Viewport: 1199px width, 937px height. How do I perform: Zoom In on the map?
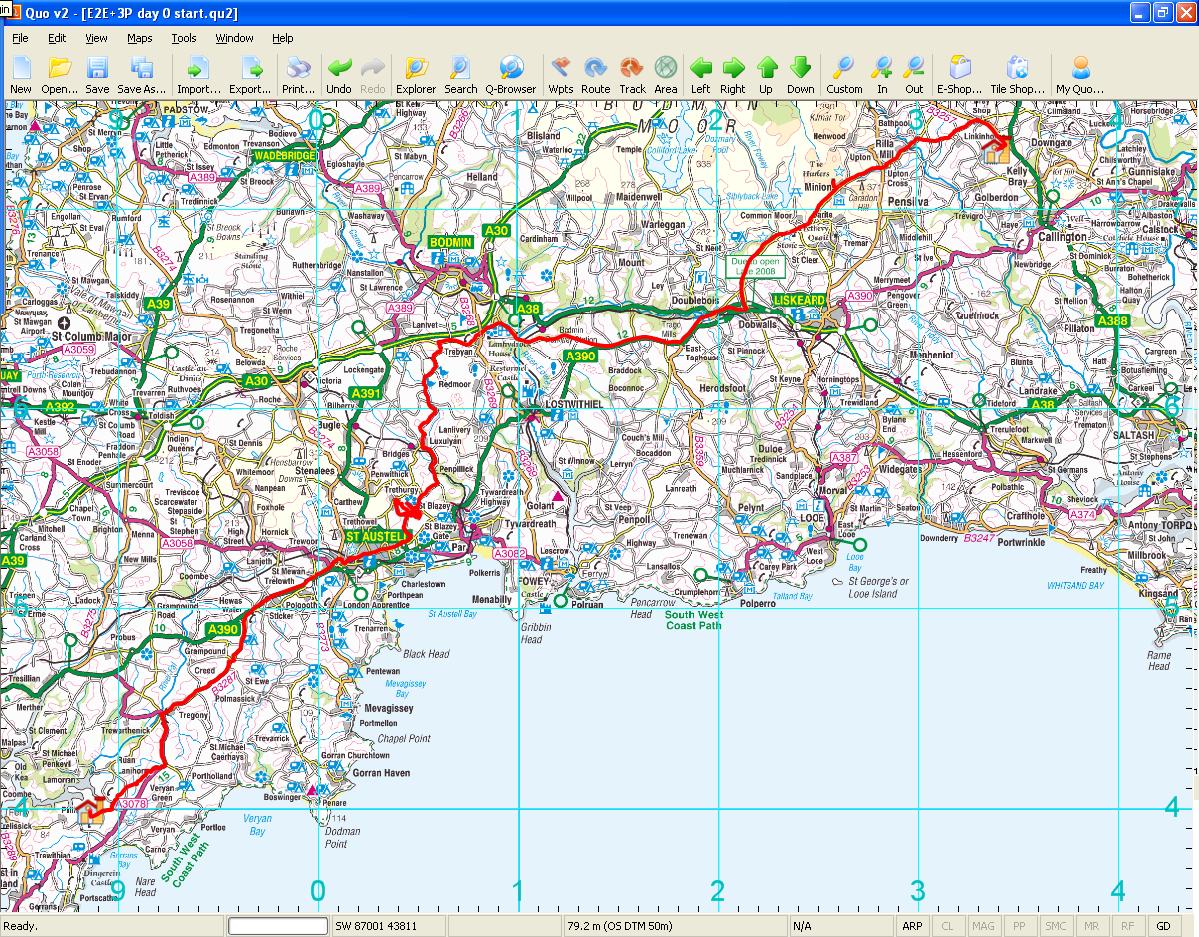tap(882, 75)
